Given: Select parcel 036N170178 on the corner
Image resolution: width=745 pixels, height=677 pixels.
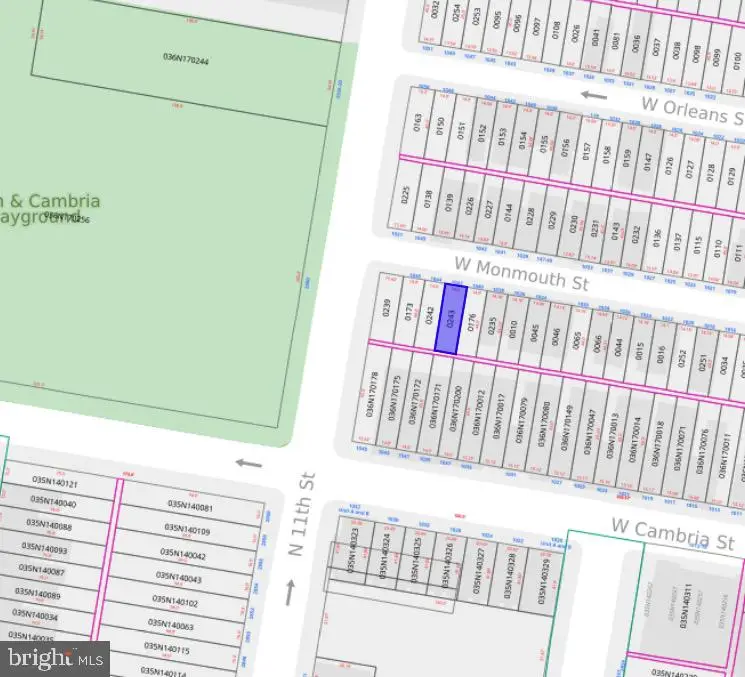Looking at the screenshot, I should coord(375,402).
